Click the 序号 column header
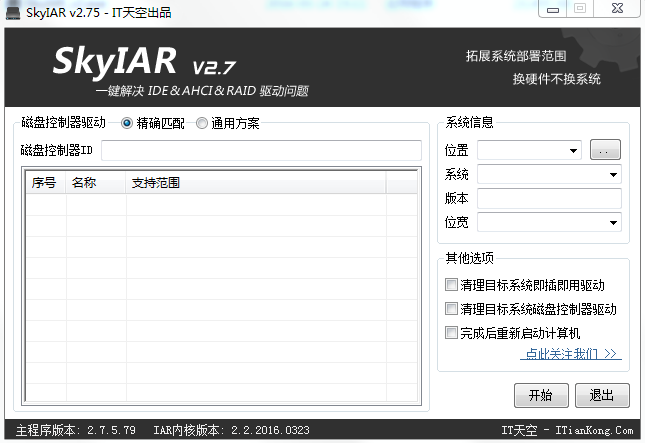645x443 pixels. (x=45, y=183)
